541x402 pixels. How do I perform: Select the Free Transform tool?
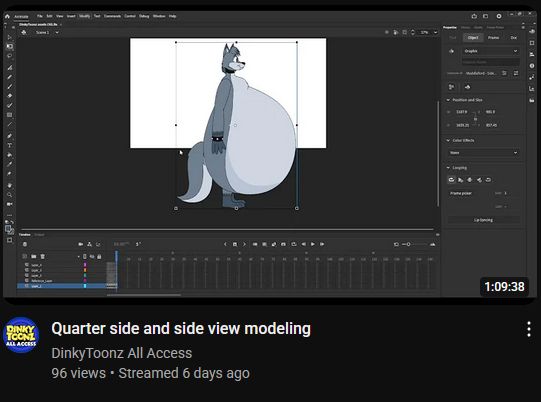[9, 46]
